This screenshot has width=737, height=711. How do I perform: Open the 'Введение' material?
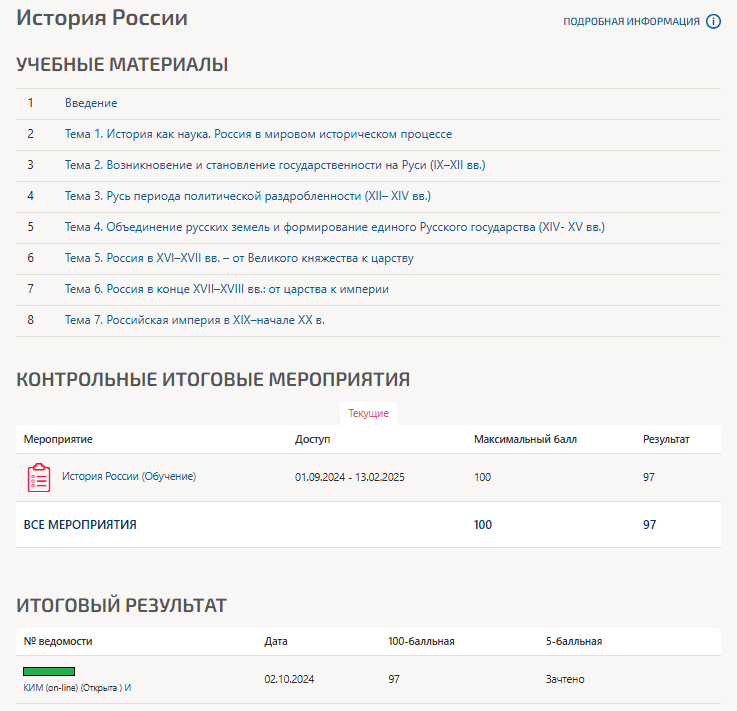pyautogui.click(x=91, y=103)
